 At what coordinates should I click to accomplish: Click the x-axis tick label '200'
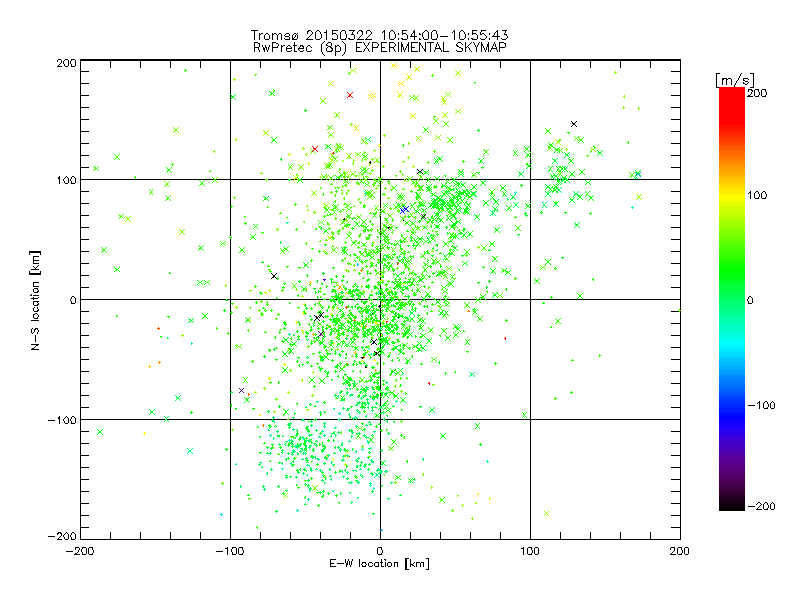coord(680,552)
